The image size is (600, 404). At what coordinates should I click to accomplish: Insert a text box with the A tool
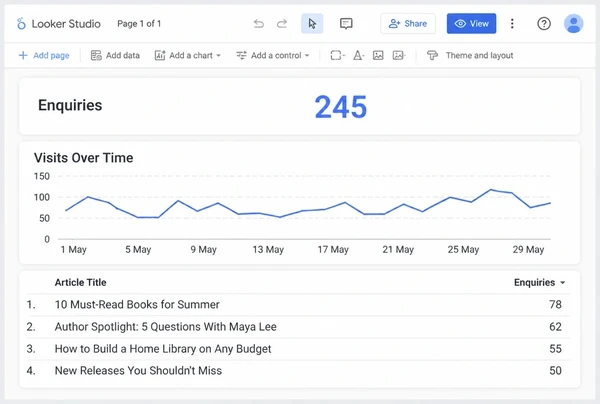click(x=358, y=55)
